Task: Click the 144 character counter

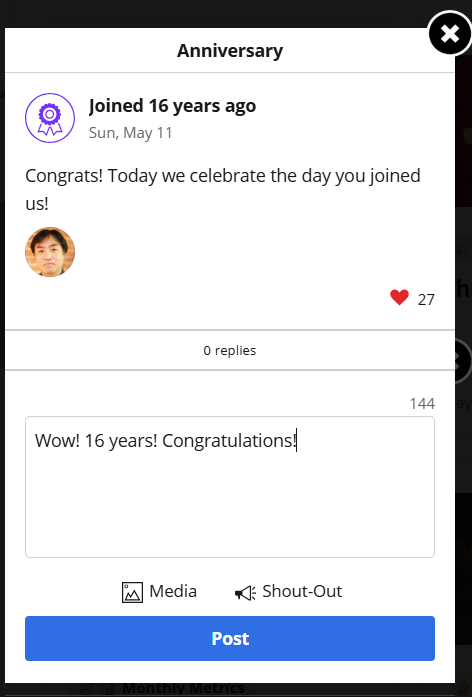Action: click(422, 403)
